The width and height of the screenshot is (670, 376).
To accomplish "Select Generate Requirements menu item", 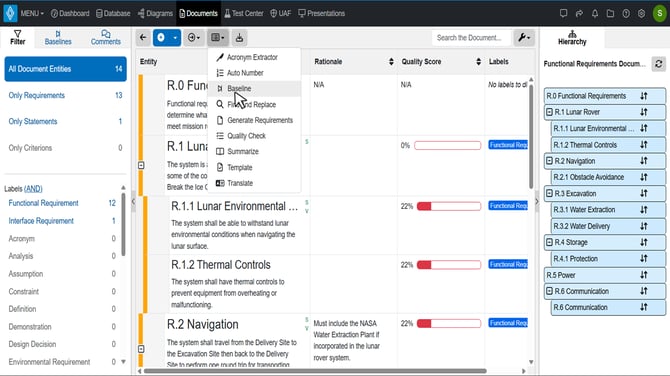I will tap(254, 120).
